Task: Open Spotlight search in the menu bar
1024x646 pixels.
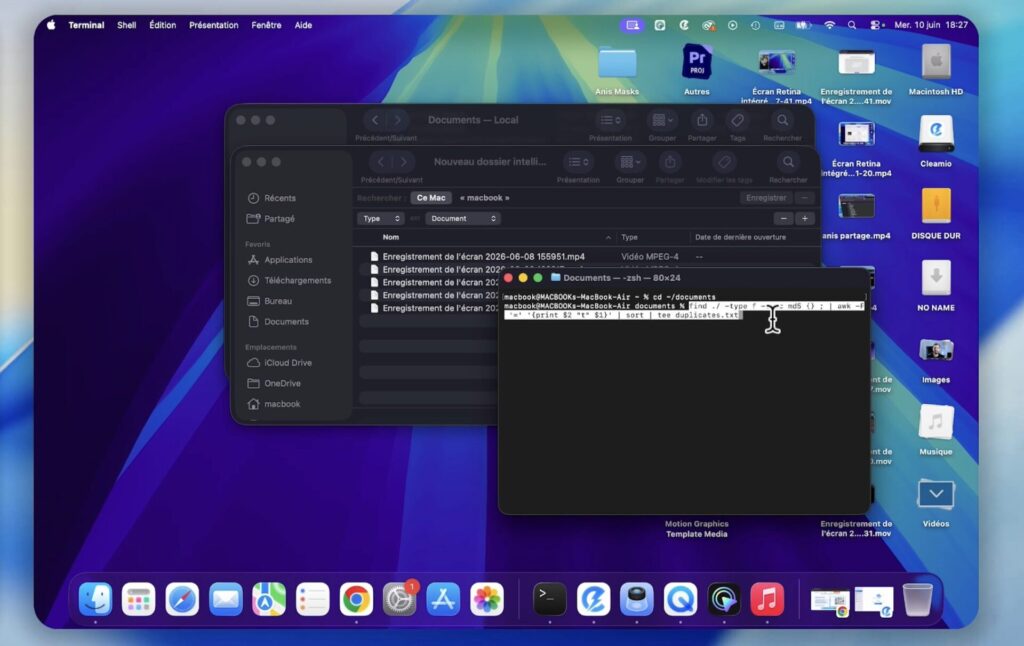Action: point(852,25)
